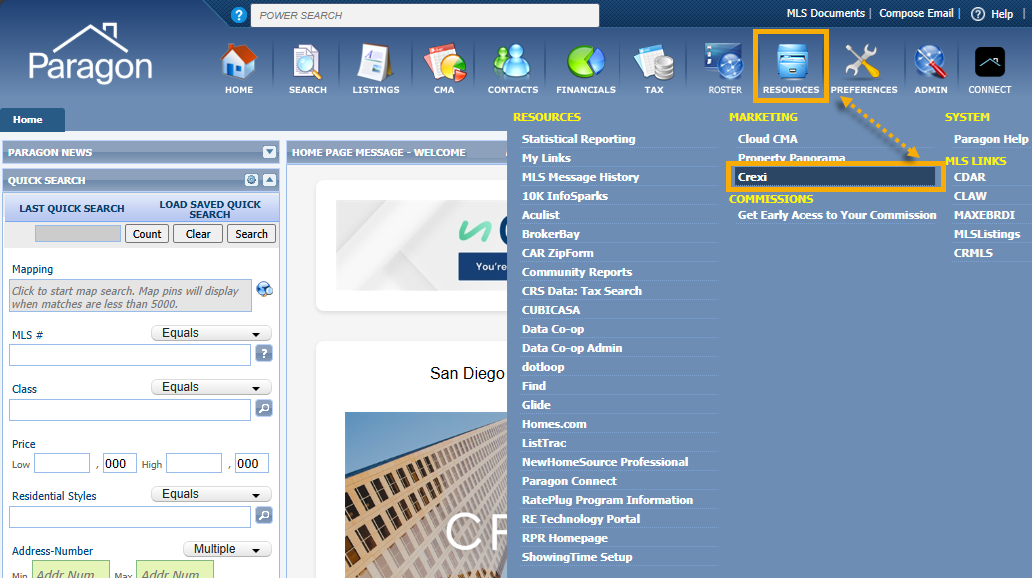Screen dimensions: 1032x578
Task: Click the San Diego building photo
Action: coord(426,495)
